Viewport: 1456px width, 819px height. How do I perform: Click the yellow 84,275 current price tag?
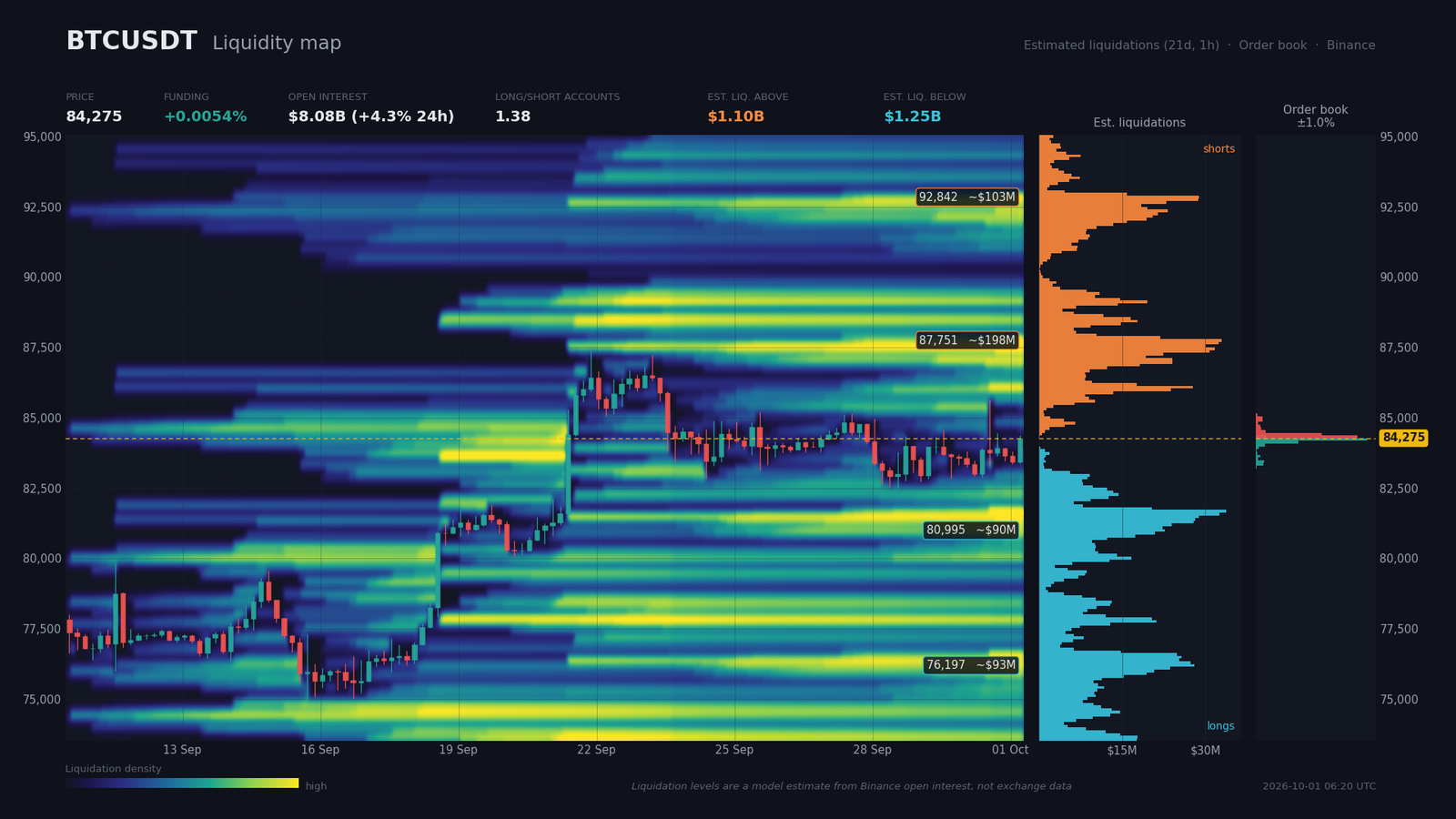pyautogui.click(x=1403, y=438)
